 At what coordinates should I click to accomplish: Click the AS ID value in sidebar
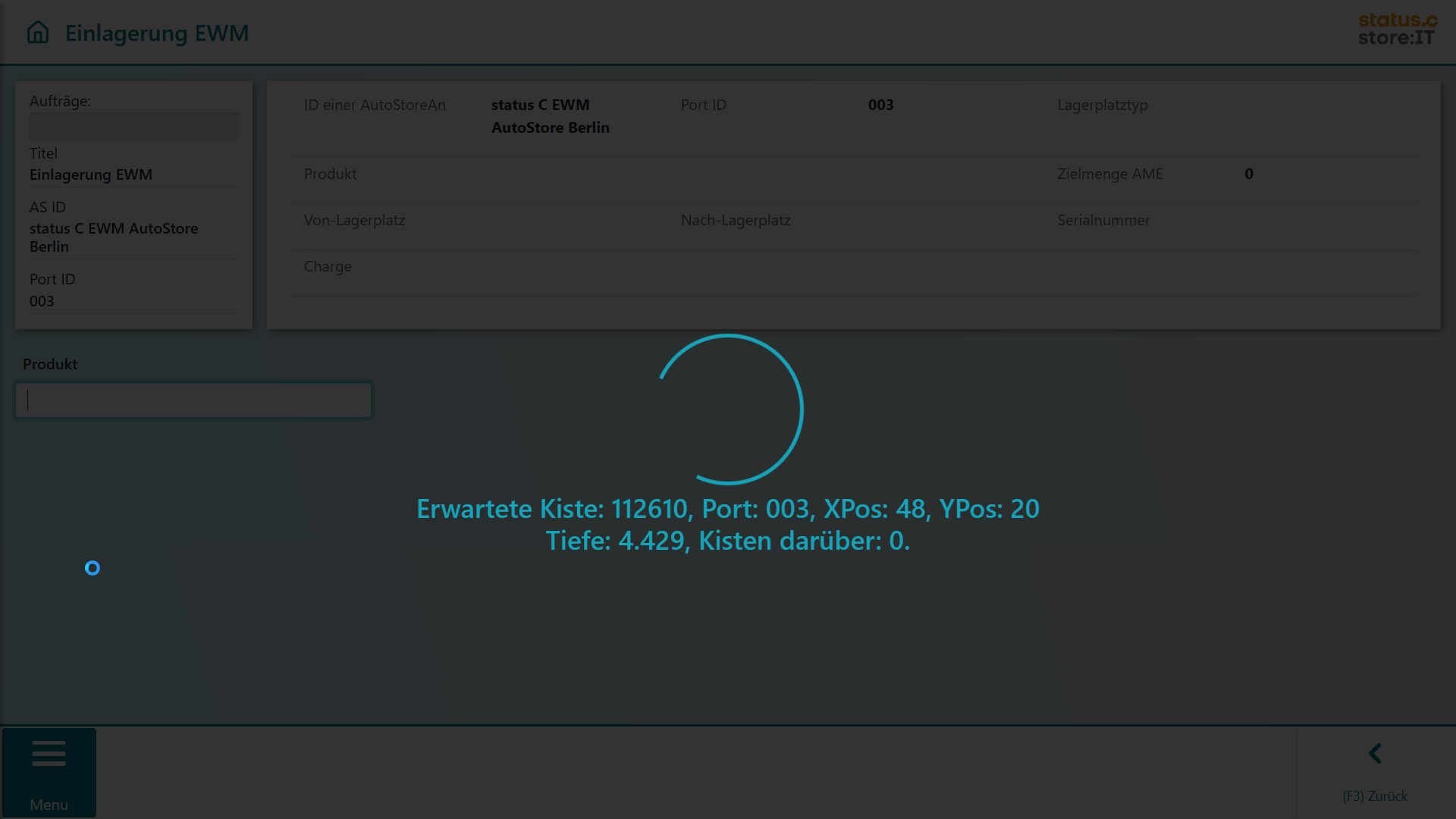point(114,237)
